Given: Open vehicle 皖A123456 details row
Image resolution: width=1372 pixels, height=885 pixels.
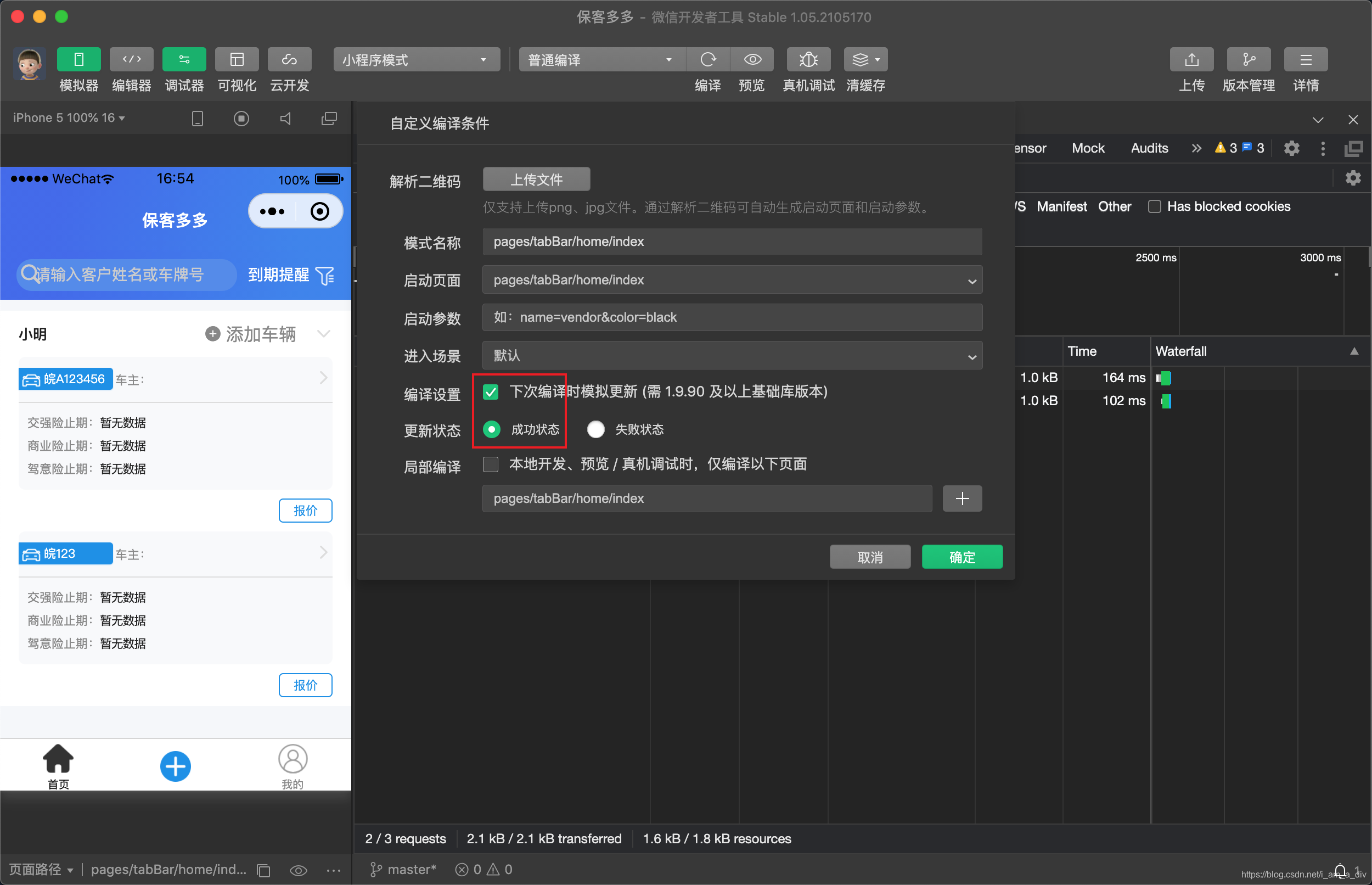Looking at the screenshot, I should pyautogui.click(x=175, y=379).
